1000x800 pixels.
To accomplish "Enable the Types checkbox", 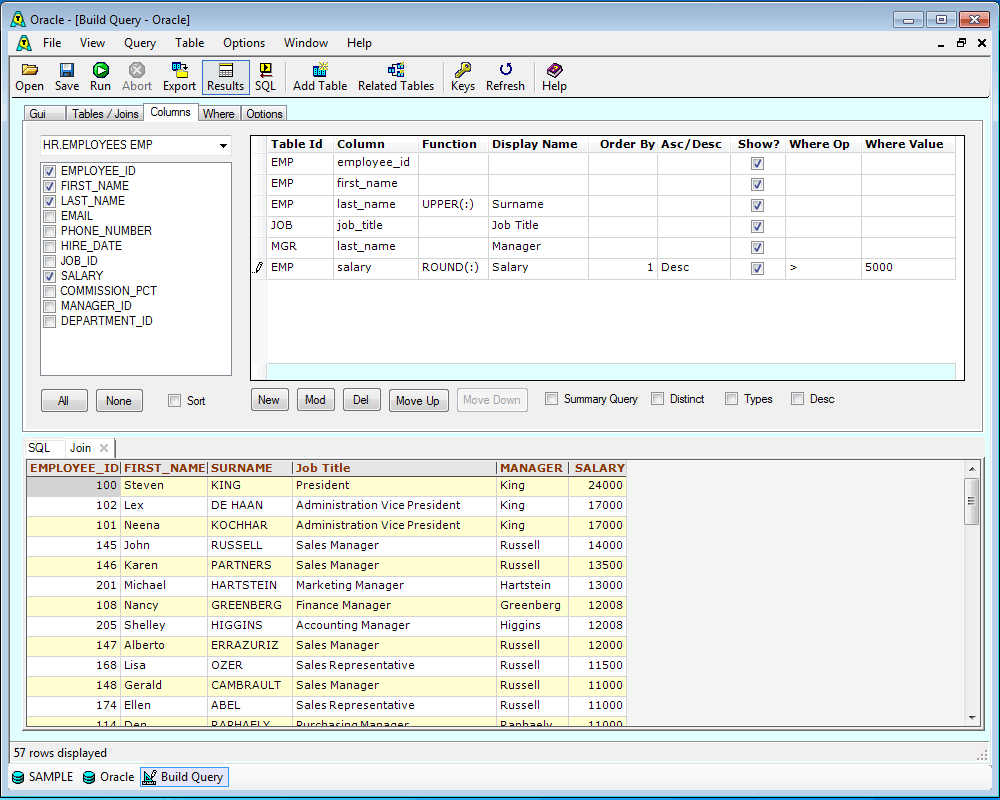I will (x=732, y=399).
